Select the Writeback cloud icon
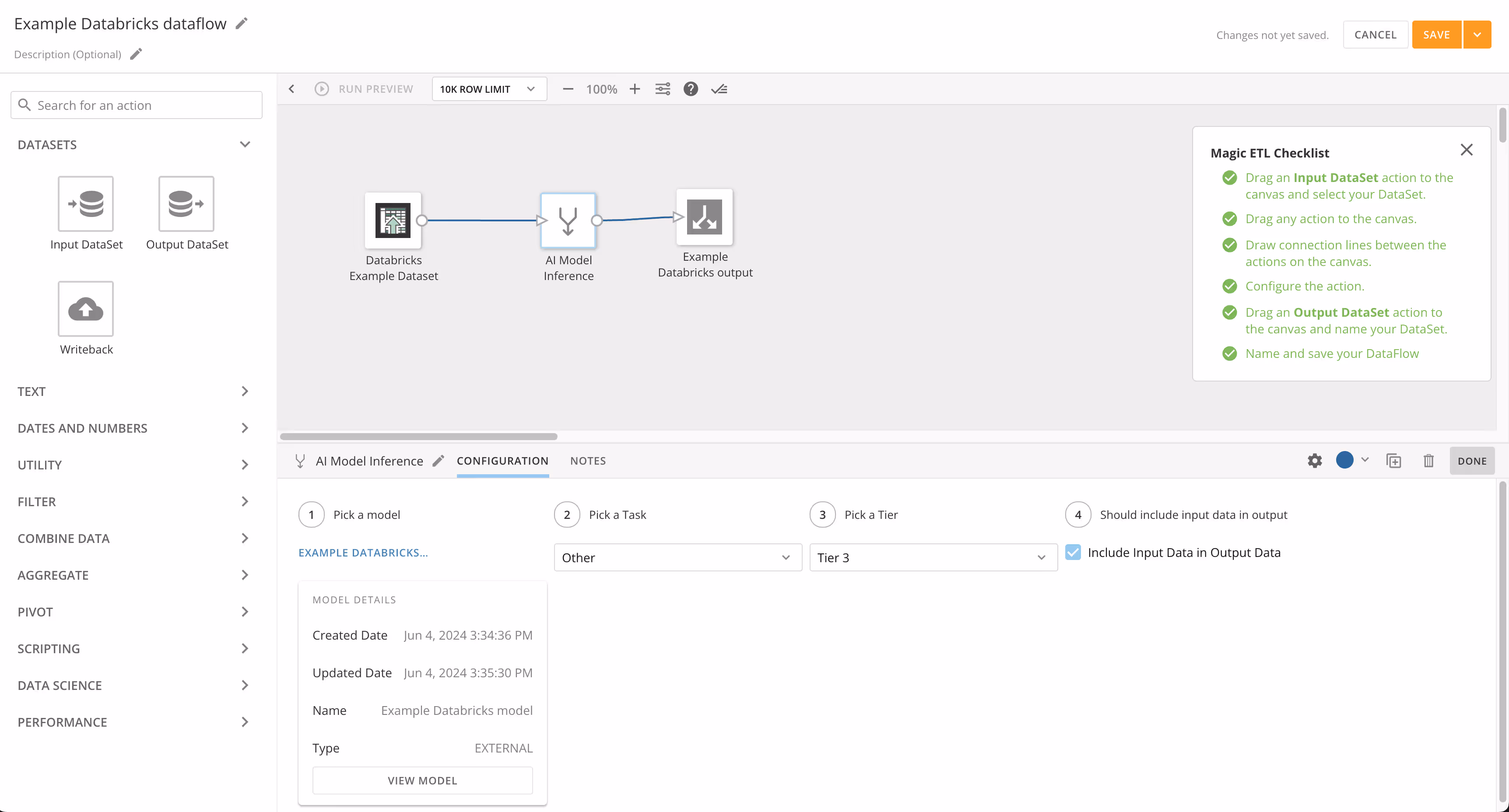Viewport: 1509px width, 812px height. pos(85,309)
